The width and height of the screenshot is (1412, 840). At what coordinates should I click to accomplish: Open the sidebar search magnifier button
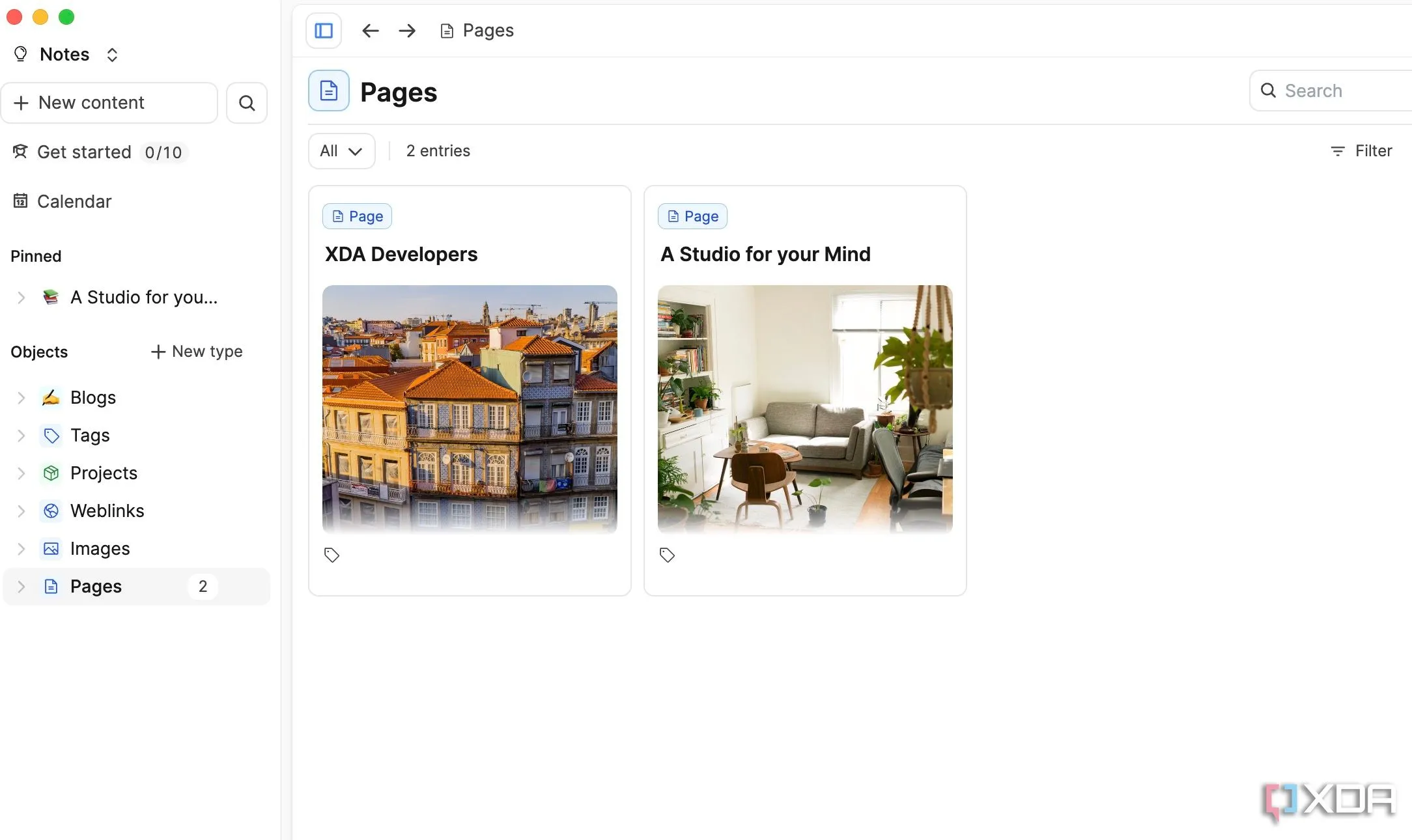point(247,103)
